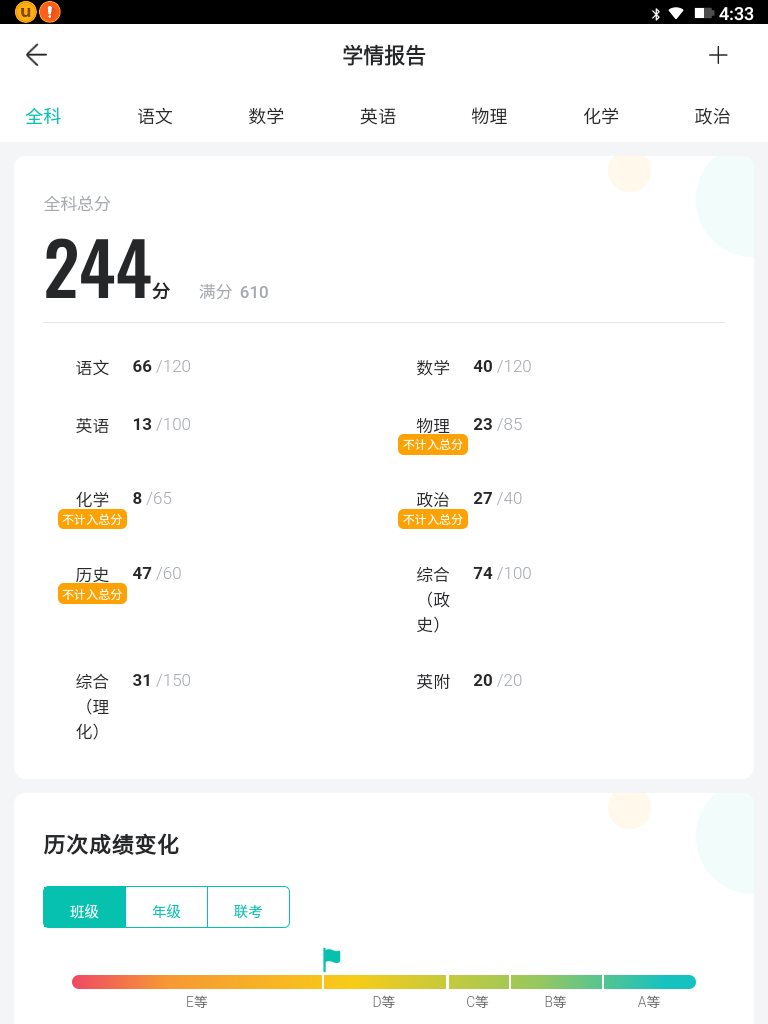Select the 全科 tab
The height and width of the screenshot is (1024, 768).
(x=43, y=116)
